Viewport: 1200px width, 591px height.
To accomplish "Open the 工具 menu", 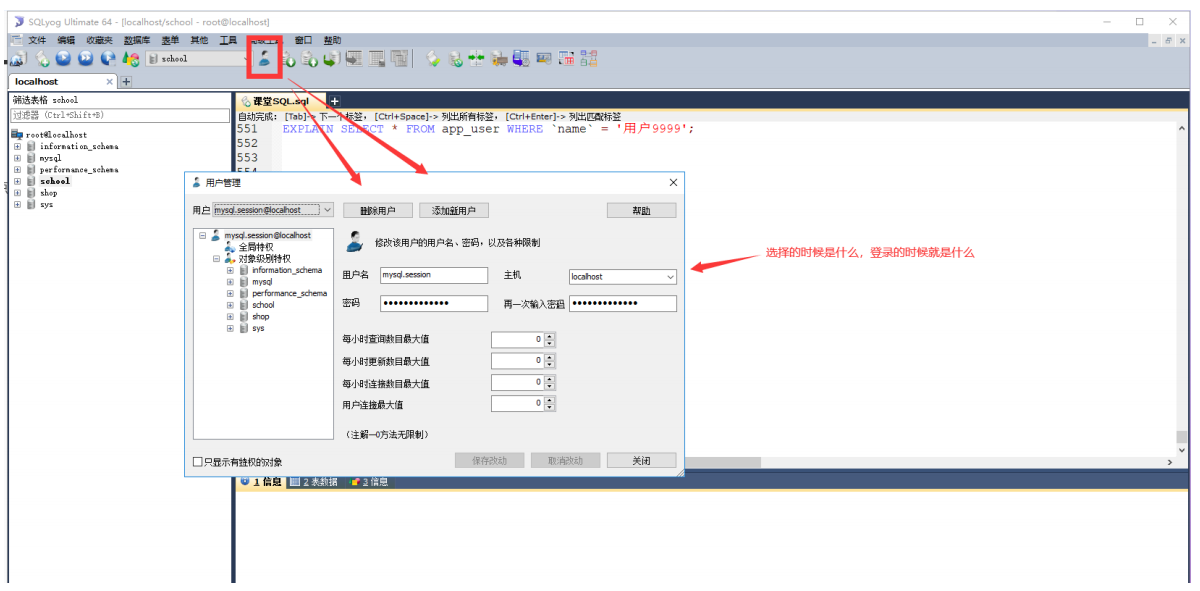I will tap(229, 40).
